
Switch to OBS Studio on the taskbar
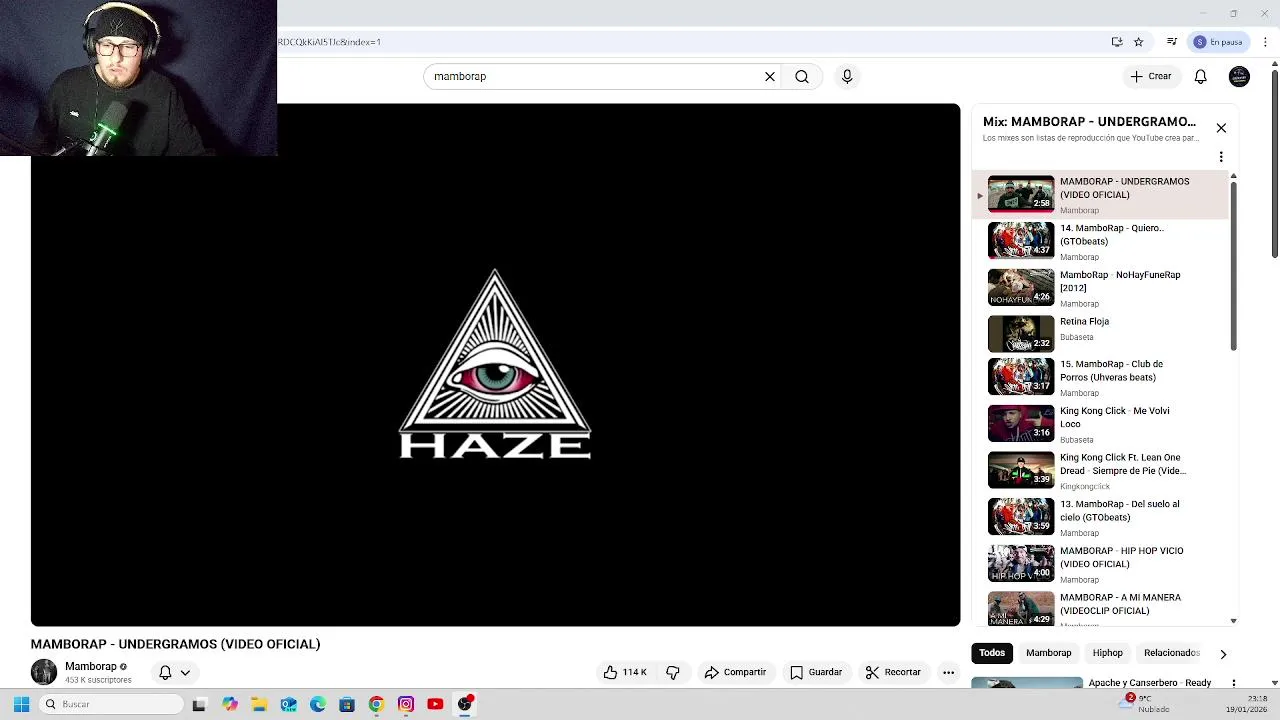pos(465,704)
